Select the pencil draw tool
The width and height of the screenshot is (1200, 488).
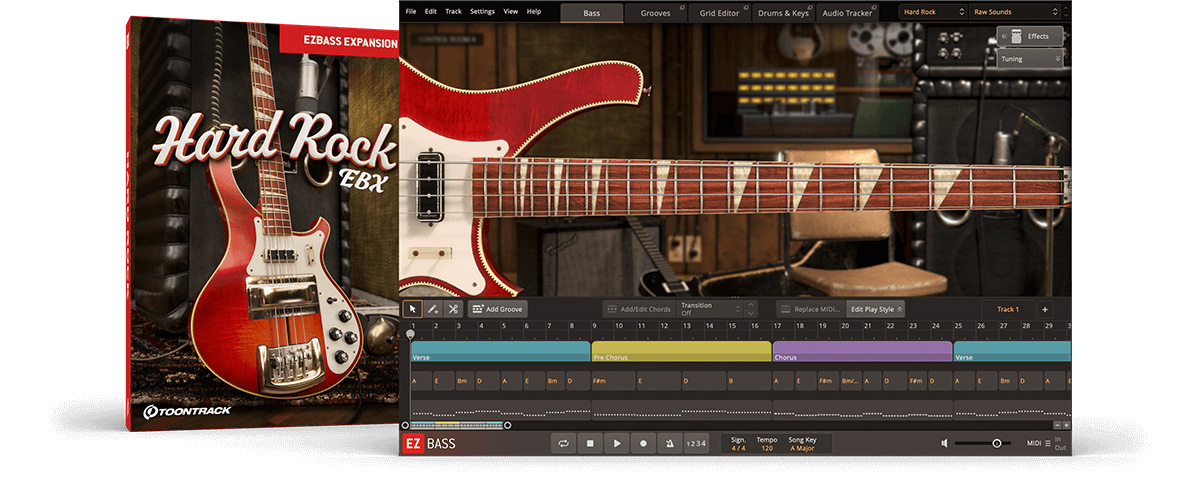pyautogui.click(x=433, y=309)
